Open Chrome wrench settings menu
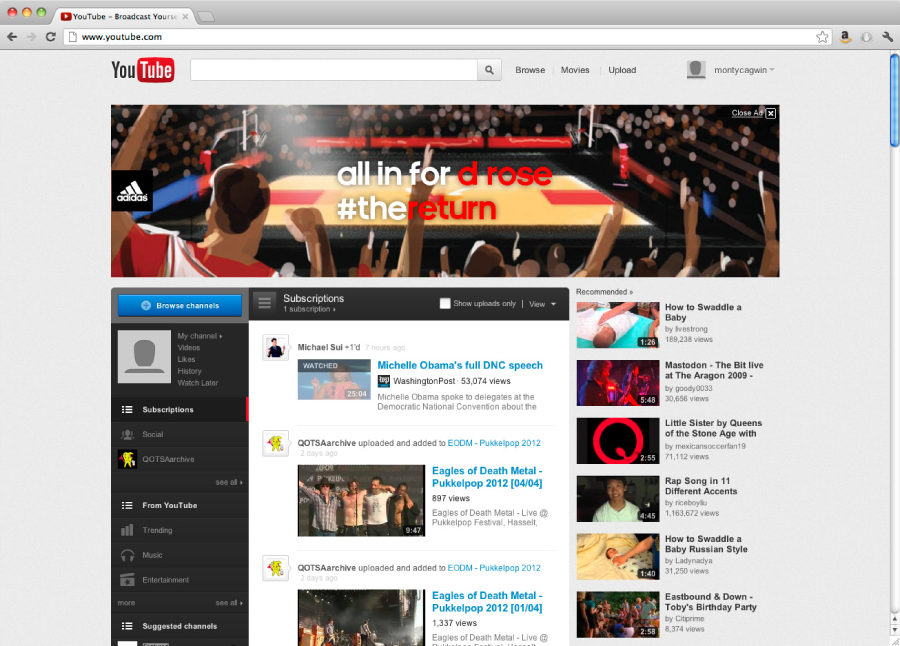The height and width of the screenshot is (646, 900). 887,37
